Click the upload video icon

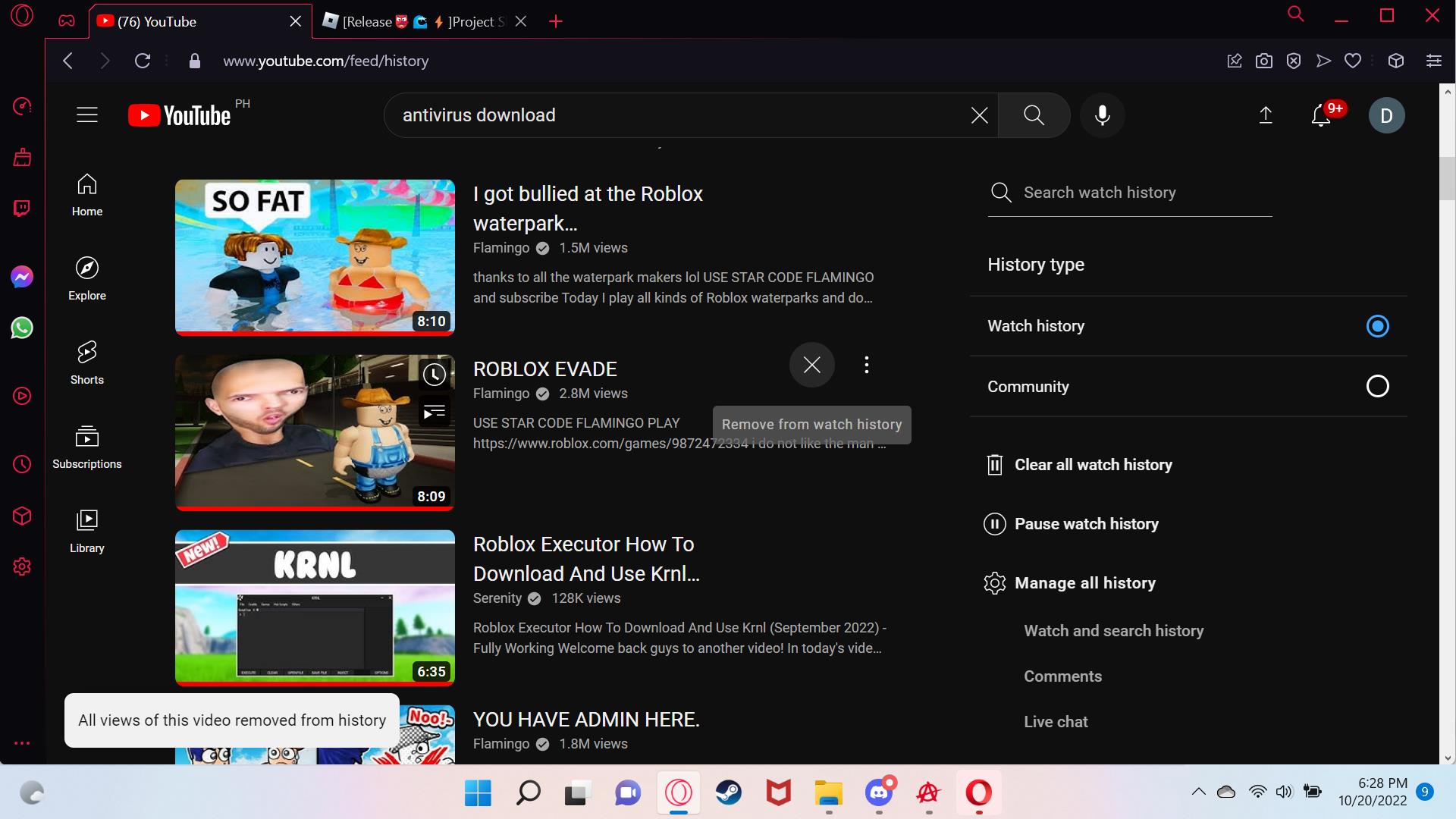tap(1265, 115)
